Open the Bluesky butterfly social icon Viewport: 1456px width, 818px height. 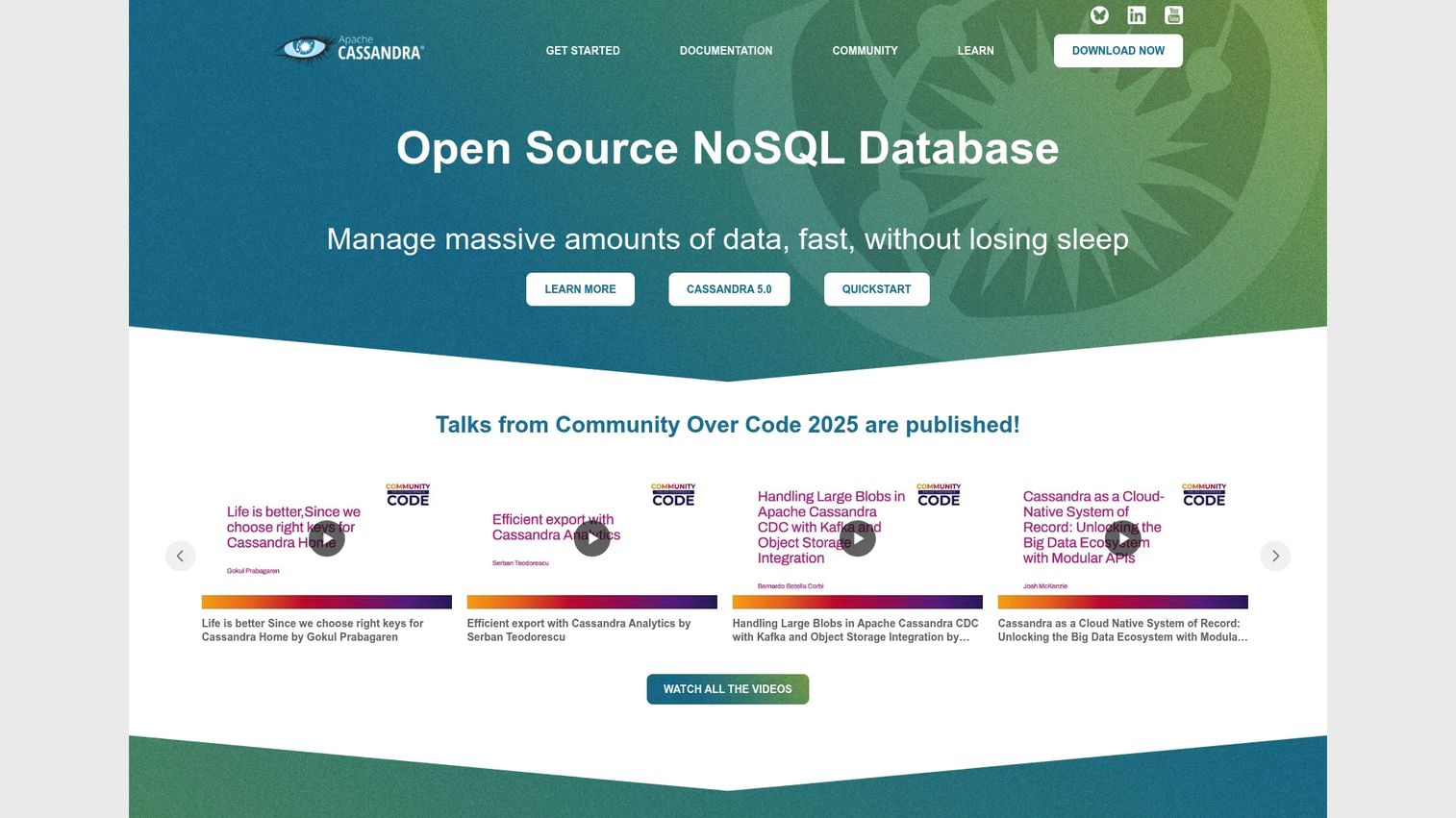click(x=1099, y=15)
